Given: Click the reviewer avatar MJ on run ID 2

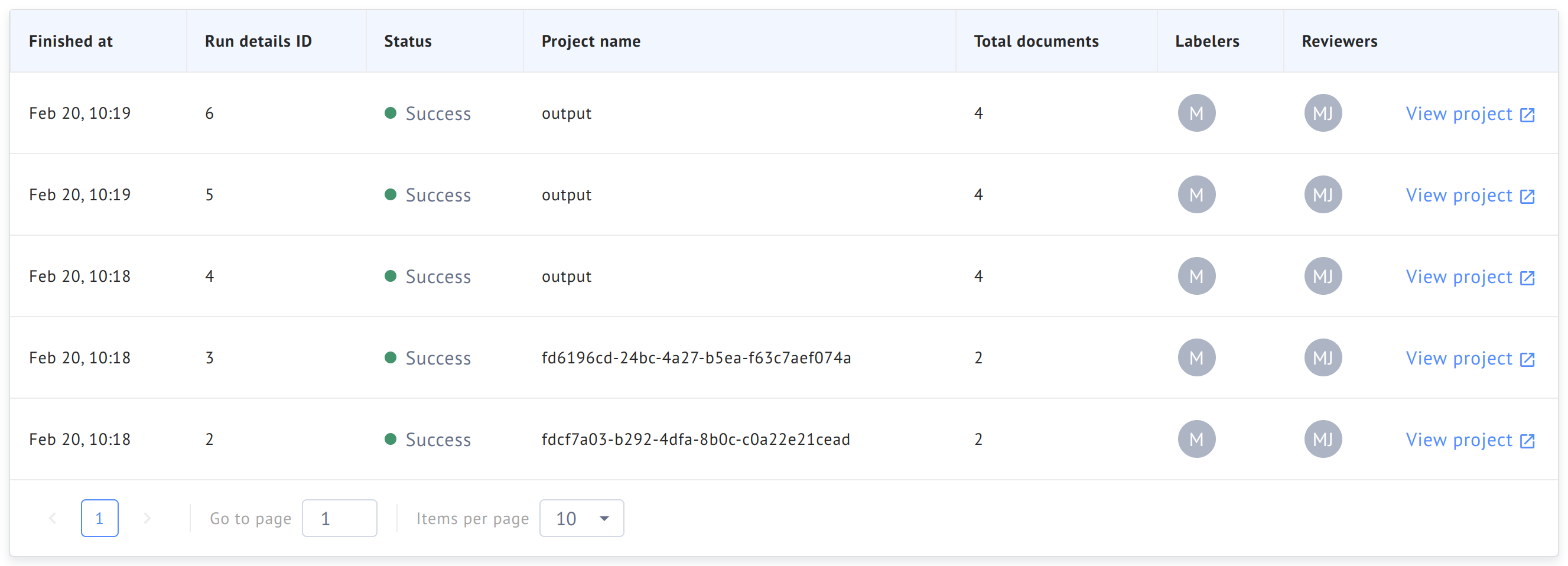Looking at the screenshot, I should pos(1323,439).
